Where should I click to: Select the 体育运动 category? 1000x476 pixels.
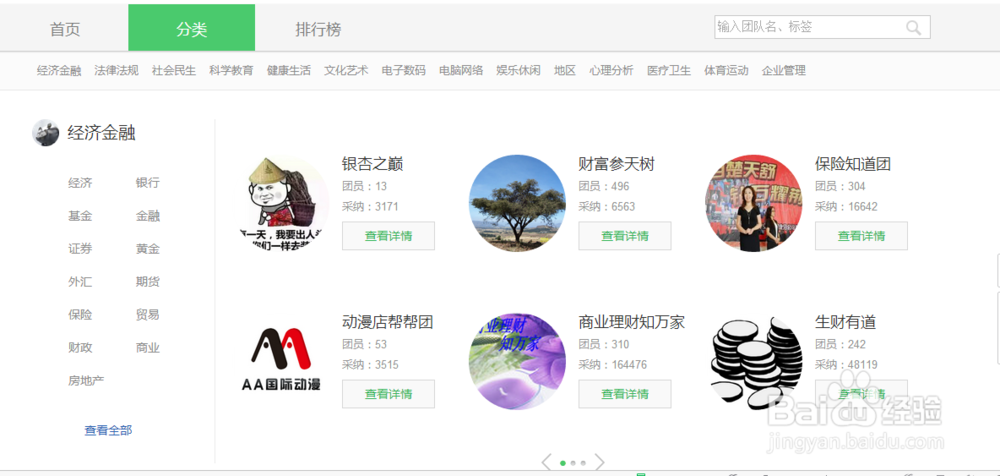pyautogui.click(x=726, y=71)
